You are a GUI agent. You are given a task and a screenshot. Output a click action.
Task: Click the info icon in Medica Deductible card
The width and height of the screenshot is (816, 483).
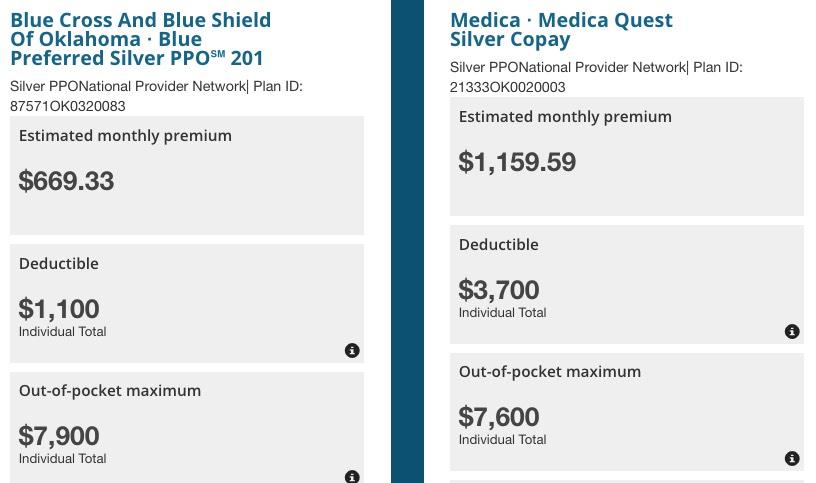(x=792, y=332)
